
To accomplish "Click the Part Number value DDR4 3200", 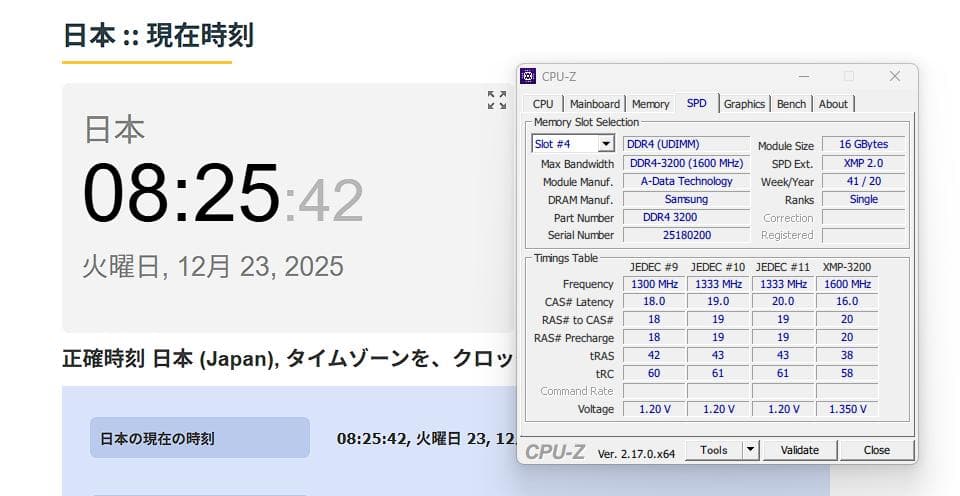I will coord(686,217).
